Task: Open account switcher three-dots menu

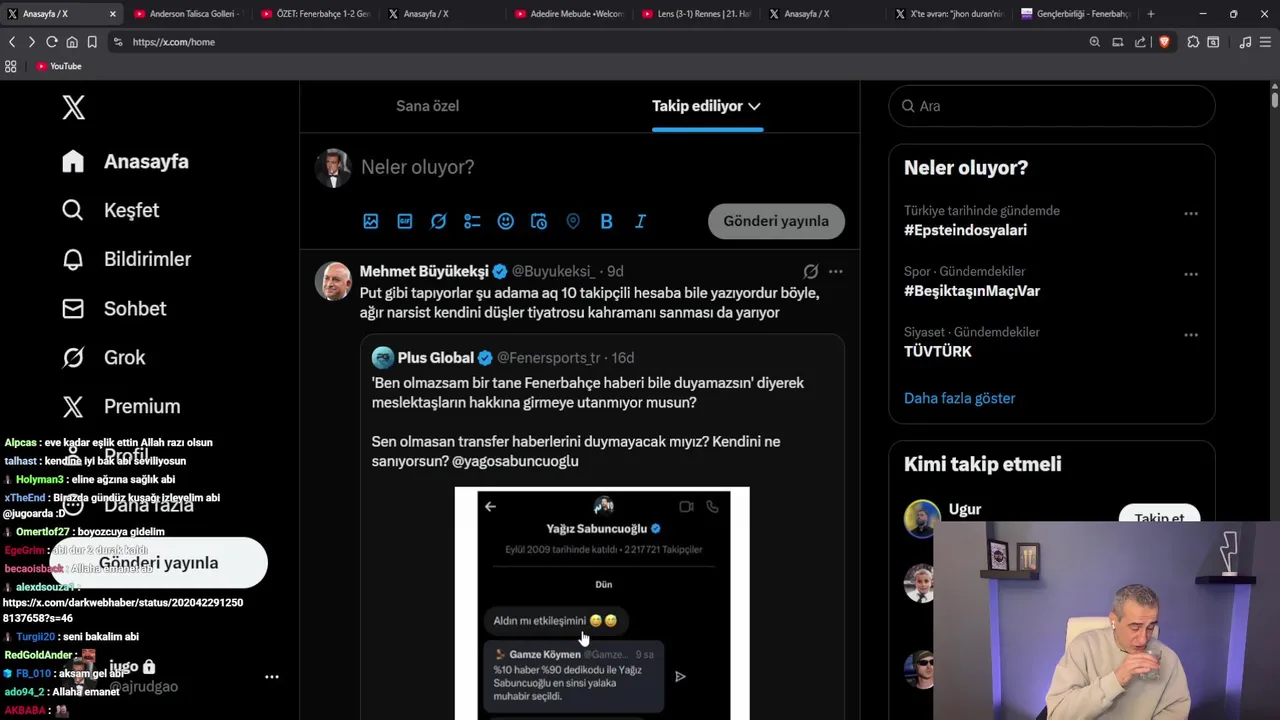Action: (x=271, y=677)
